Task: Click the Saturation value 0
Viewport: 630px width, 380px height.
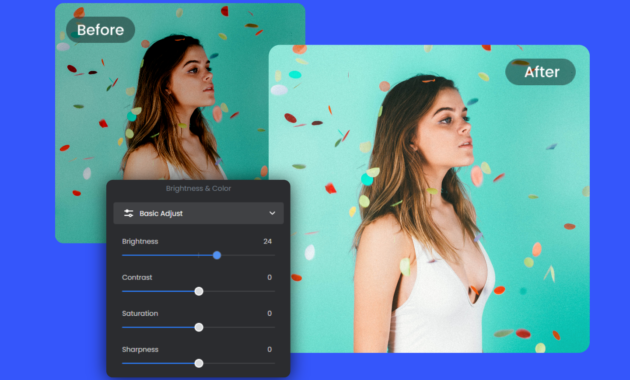Action: click(270, 313)
